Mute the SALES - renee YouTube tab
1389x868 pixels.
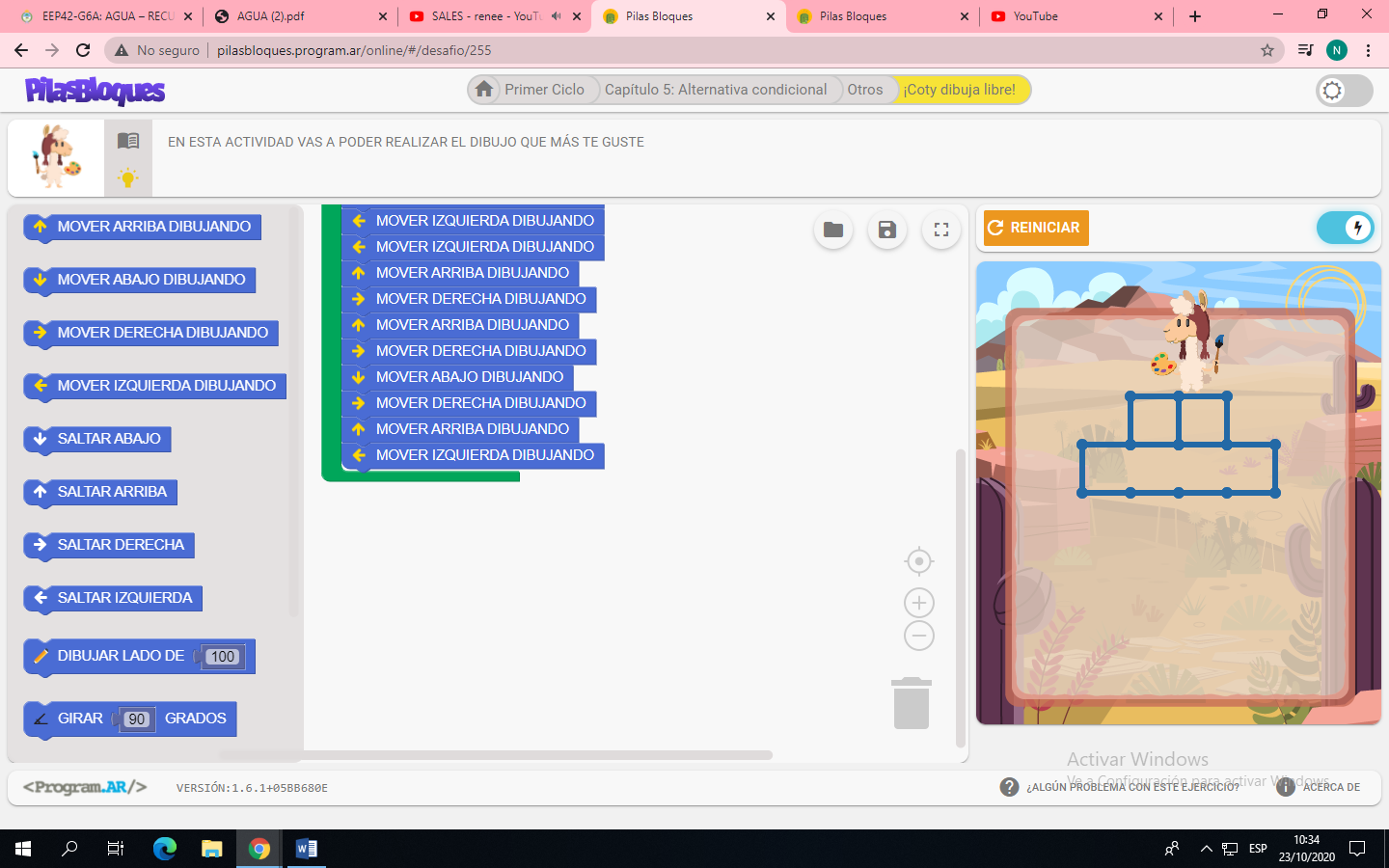pos(557,16)
